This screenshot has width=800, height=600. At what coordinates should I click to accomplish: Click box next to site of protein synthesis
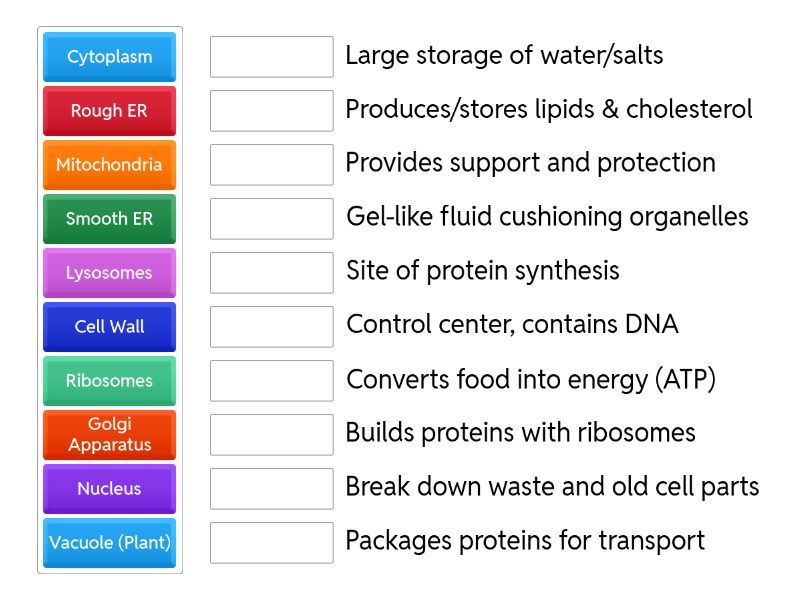[x=271, y=273]
